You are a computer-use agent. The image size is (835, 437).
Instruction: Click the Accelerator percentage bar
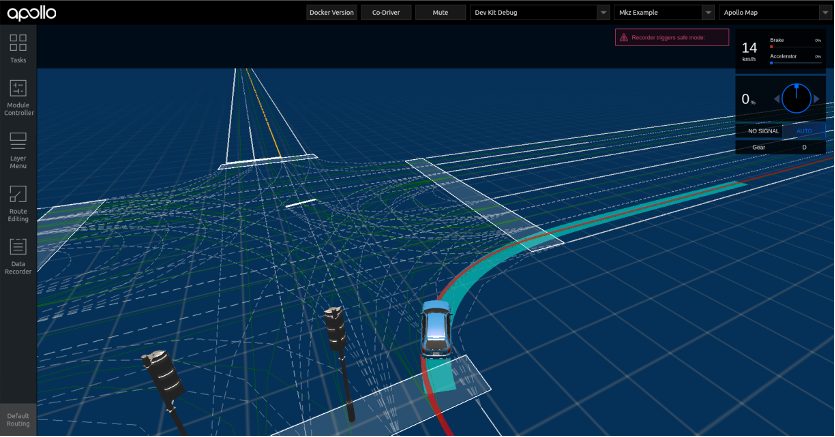[x=796, y=63]
